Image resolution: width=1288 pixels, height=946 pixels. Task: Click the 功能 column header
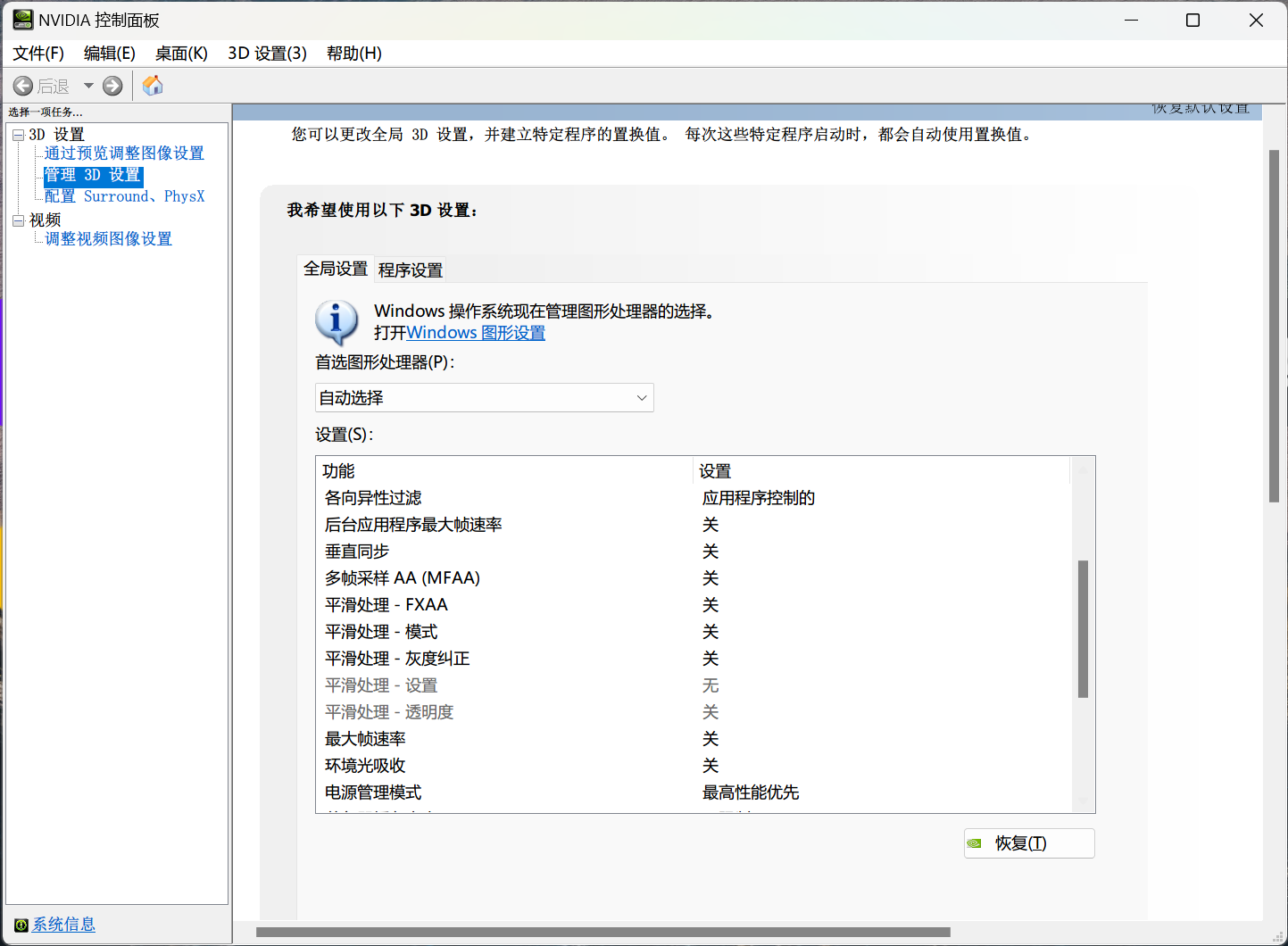[x=504, y=471]
